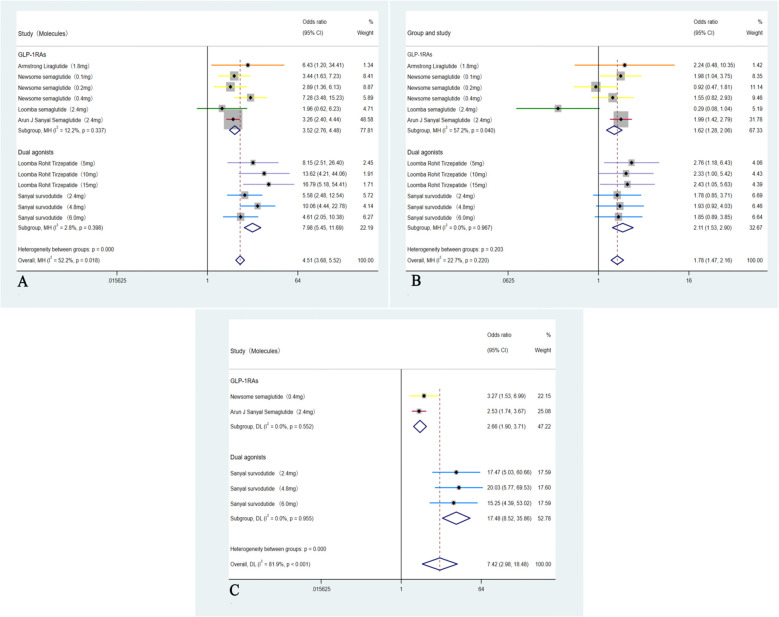
Task: Click "Subgroup, MH (I² = 12.2%, p = 0.337)"
Action: click(x=62, y=131)
